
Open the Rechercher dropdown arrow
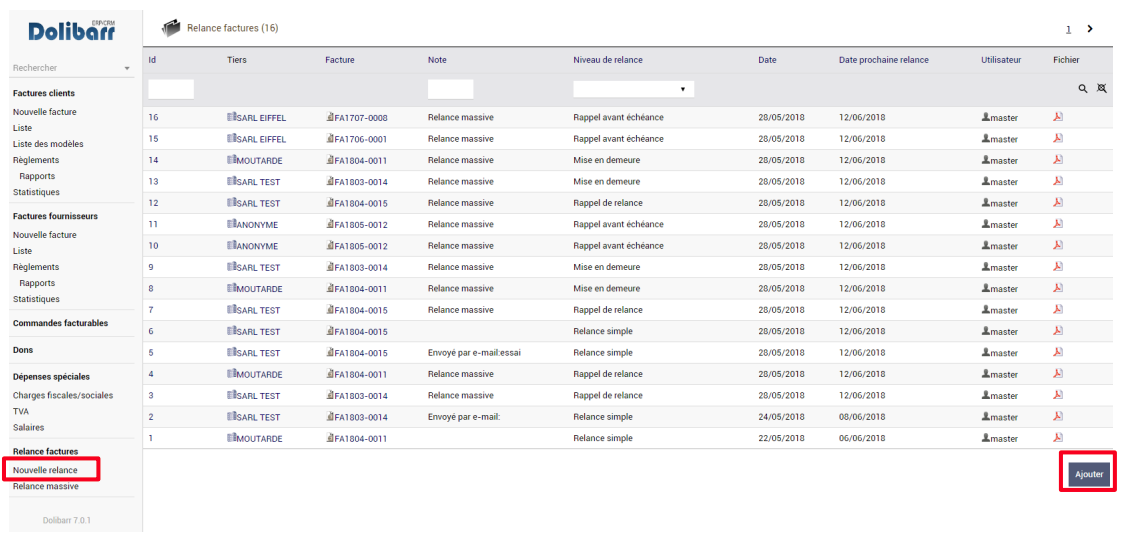point(127,68)
